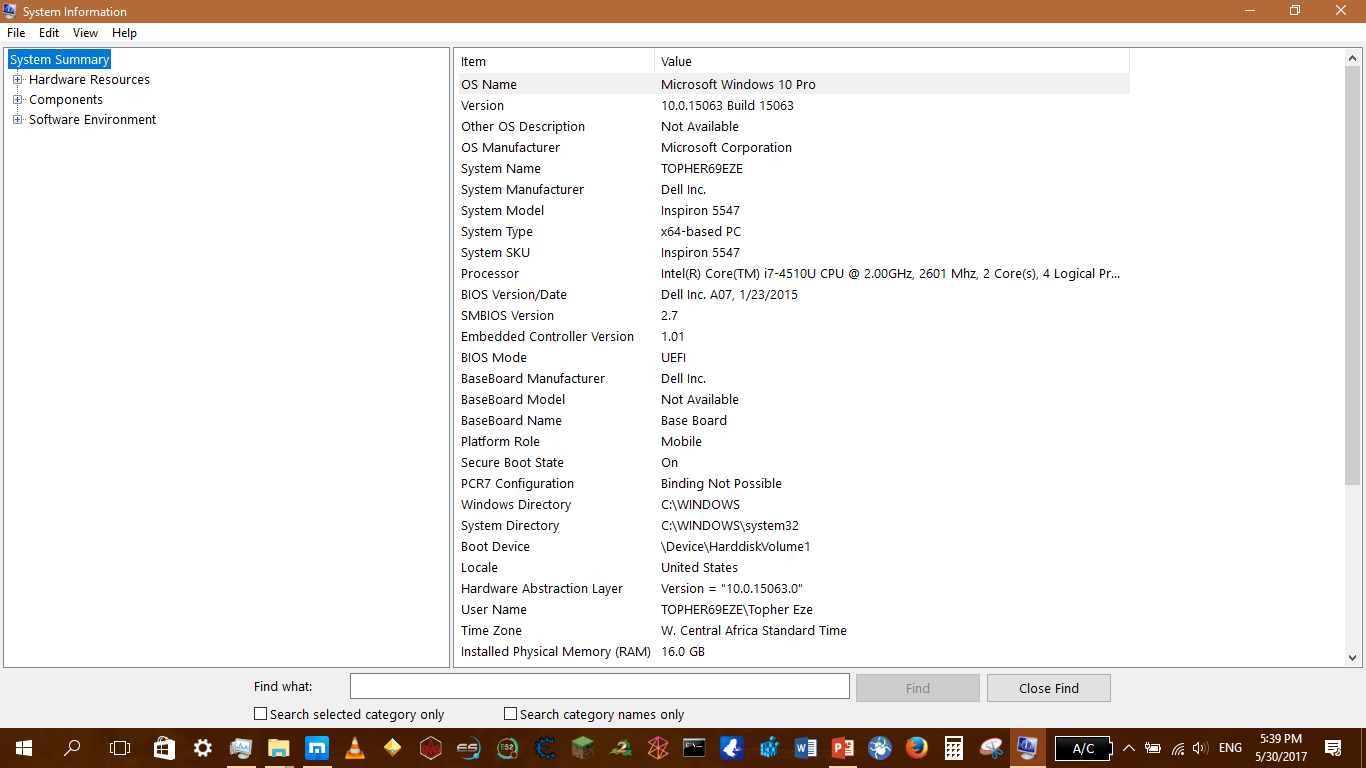This screenshot has height=768, width=1366.
Task: Open Snipping Tool from the taskbar
Action: coord(991,748)
